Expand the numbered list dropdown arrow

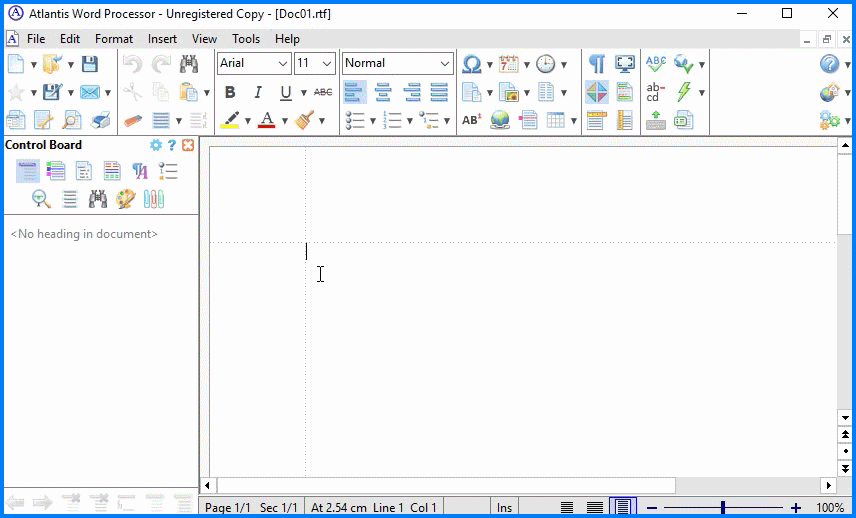point(409,121)
